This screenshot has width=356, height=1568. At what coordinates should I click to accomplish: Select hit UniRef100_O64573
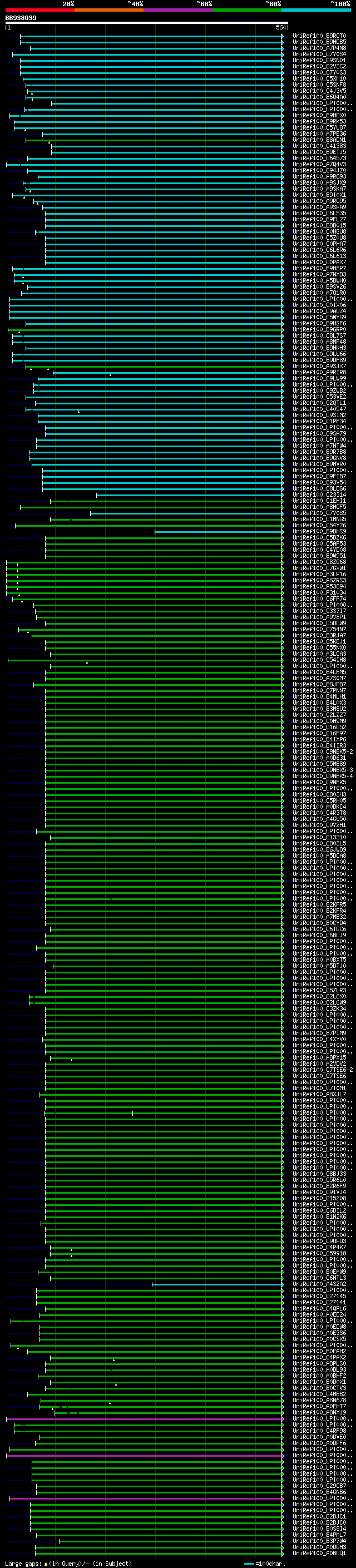(319, 159)
